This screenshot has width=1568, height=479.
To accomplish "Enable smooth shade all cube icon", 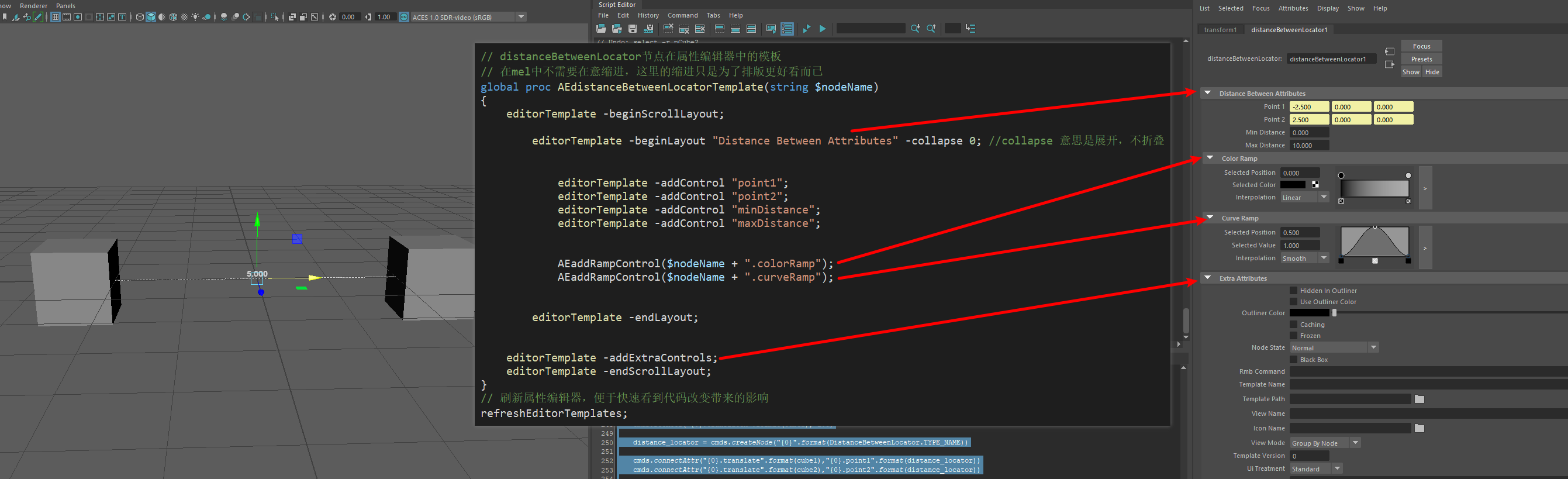I will 151,17.
